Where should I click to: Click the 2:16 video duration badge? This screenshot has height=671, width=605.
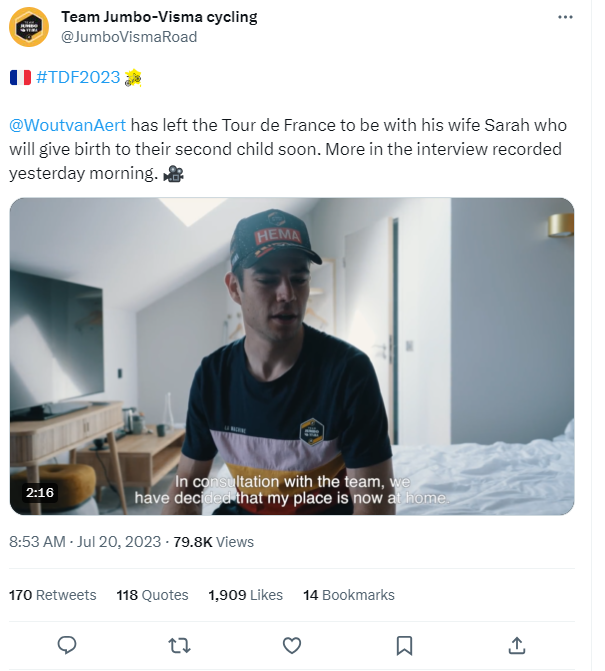click(40, 492)
